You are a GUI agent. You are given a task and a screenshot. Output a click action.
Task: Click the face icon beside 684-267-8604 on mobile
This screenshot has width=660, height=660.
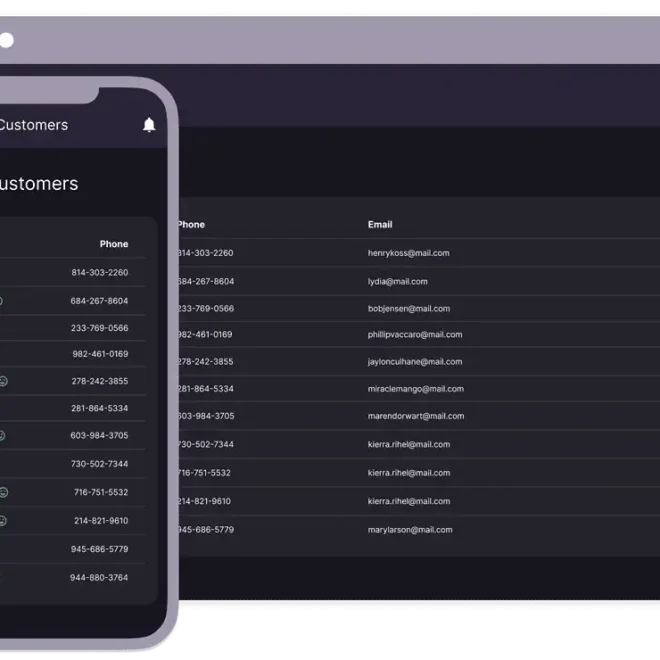1,301
